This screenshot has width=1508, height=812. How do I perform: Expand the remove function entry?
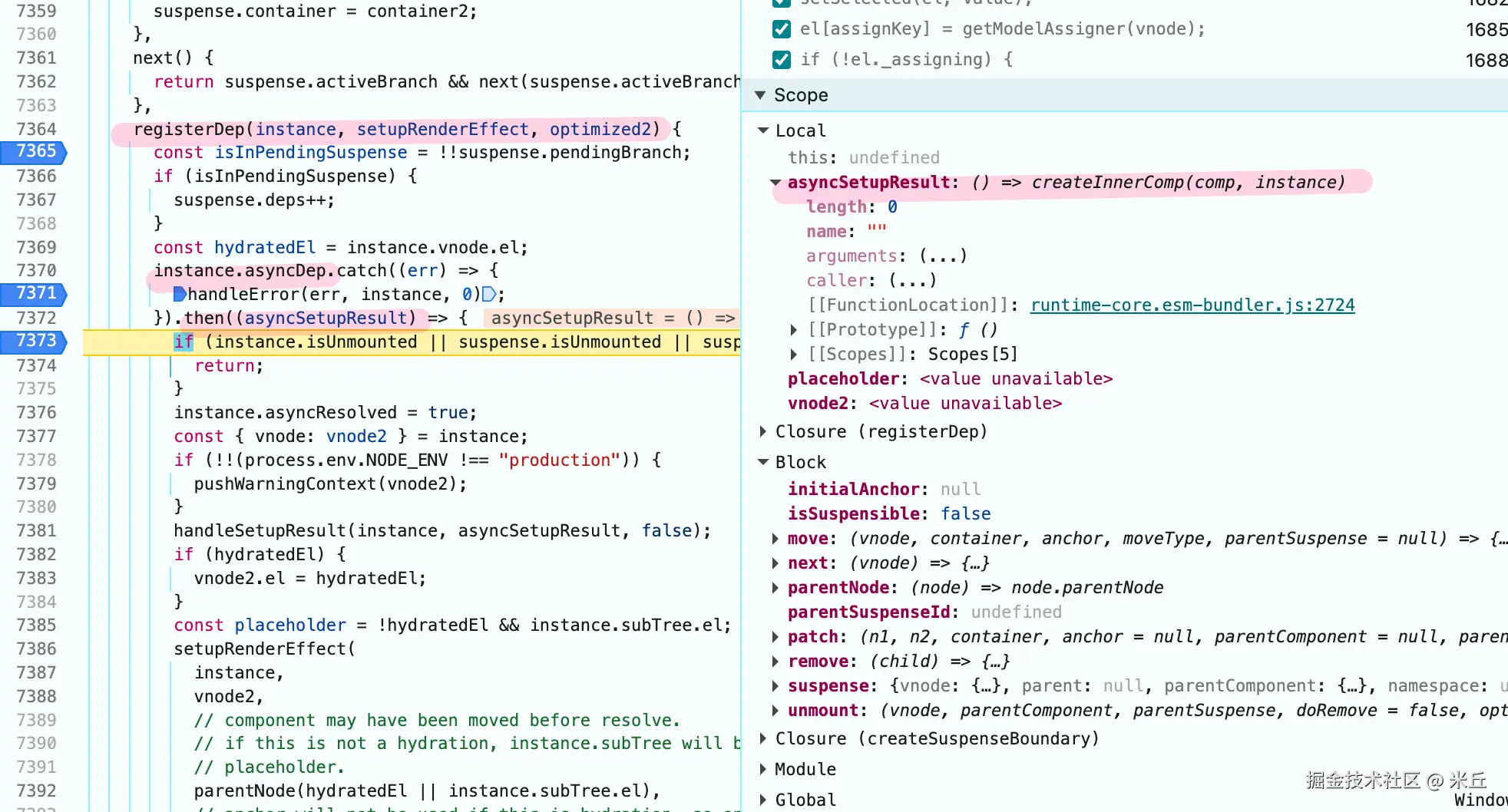pyautogui.click(x=775, y=662)
